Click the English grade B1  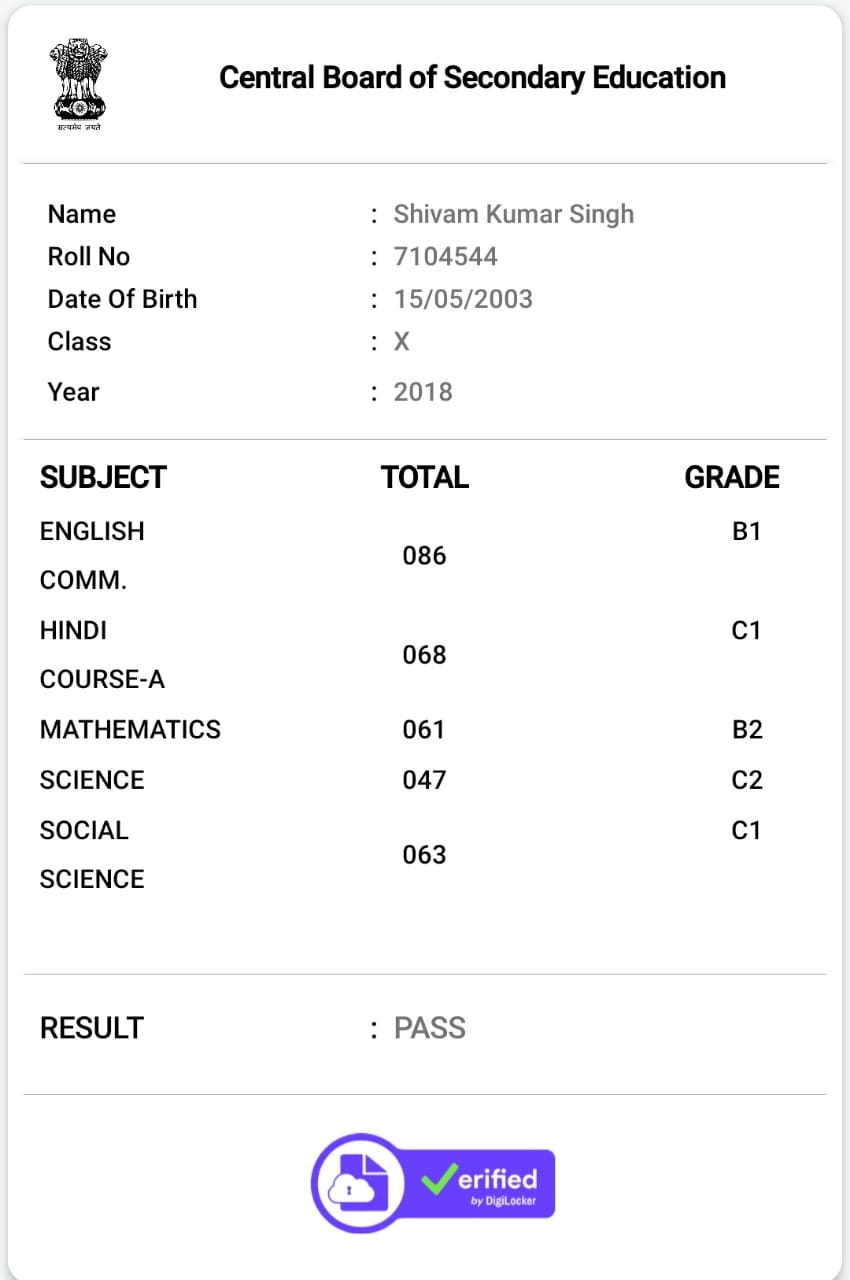[747, 531]
